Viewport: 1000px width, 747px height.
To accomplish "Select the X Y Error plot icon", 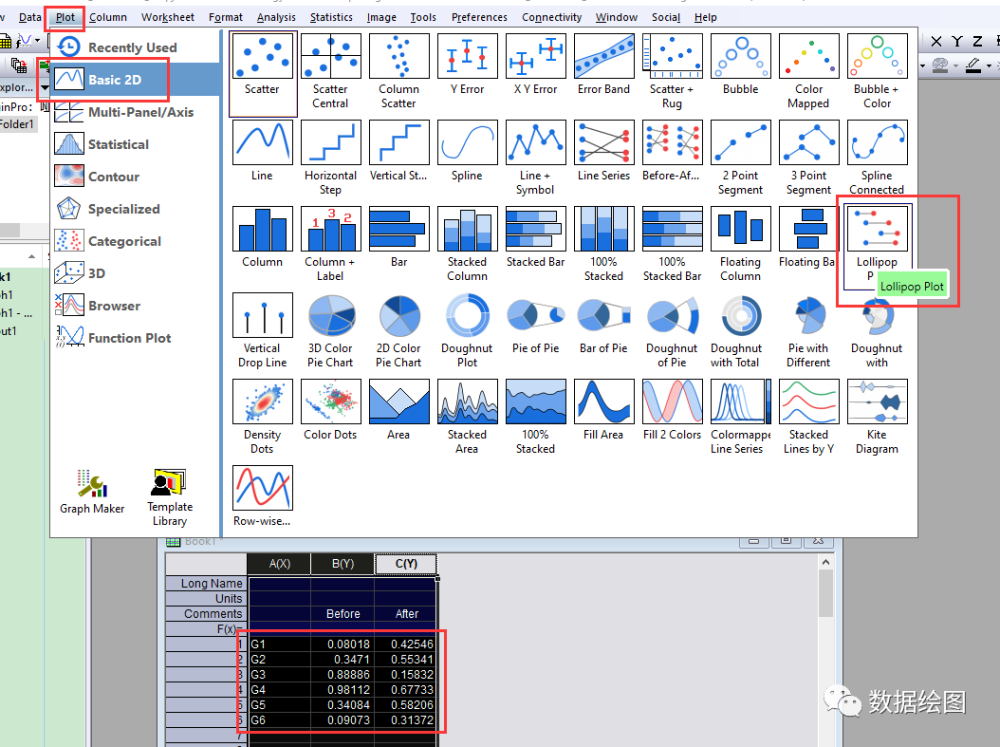I will pyautogui.click(x=535, y=56).
